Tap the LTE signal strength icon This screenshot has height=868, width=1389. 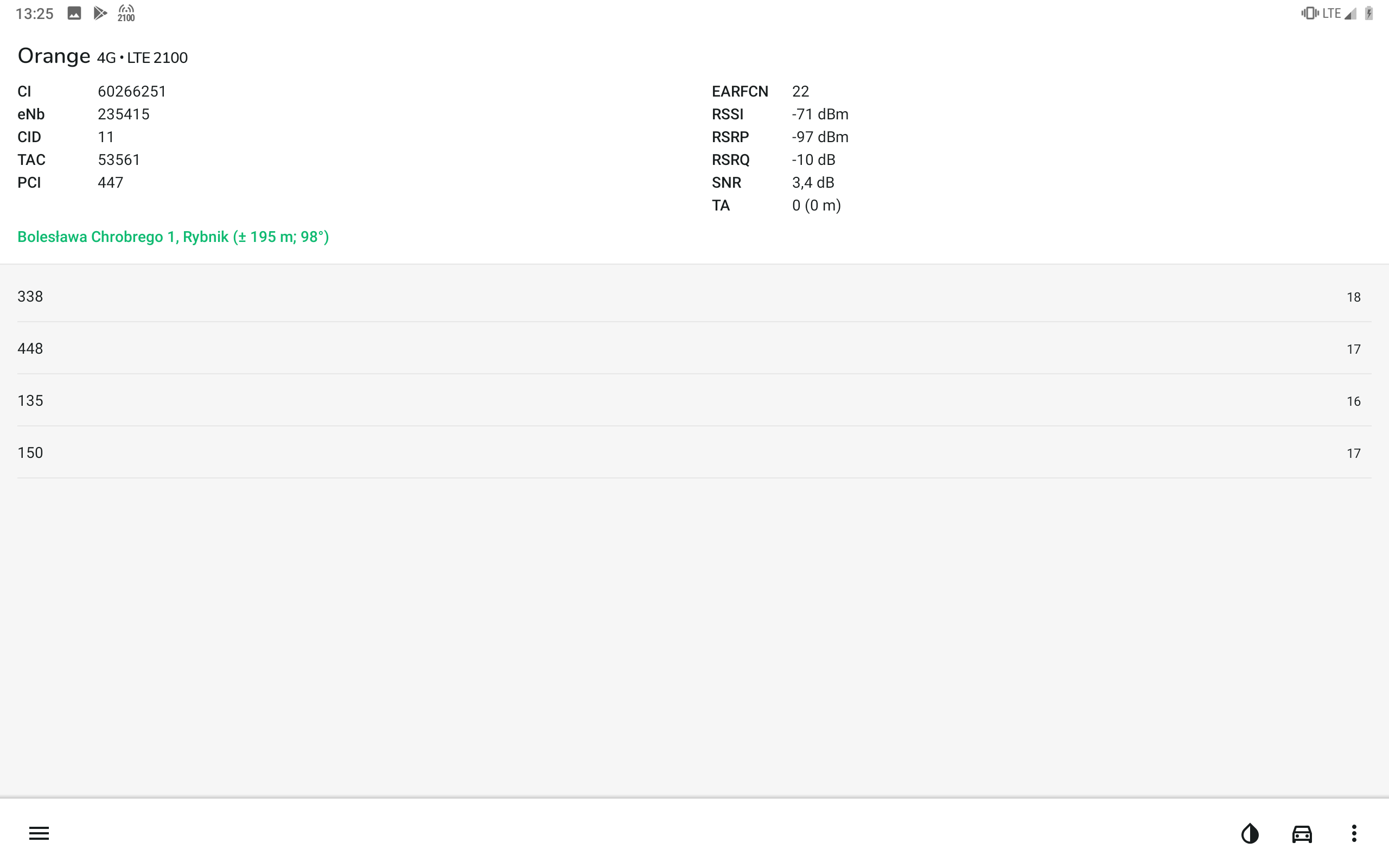point(1350,13)
